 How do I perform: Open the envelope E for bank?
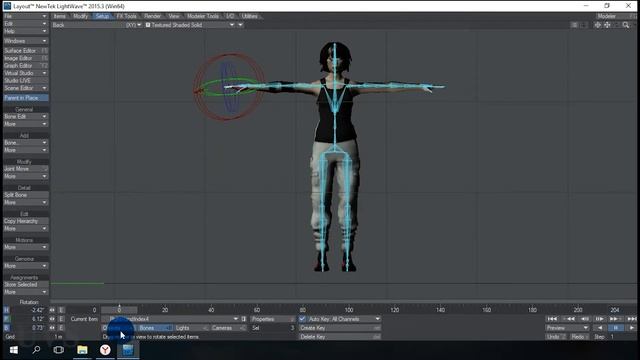click(61, 328)
